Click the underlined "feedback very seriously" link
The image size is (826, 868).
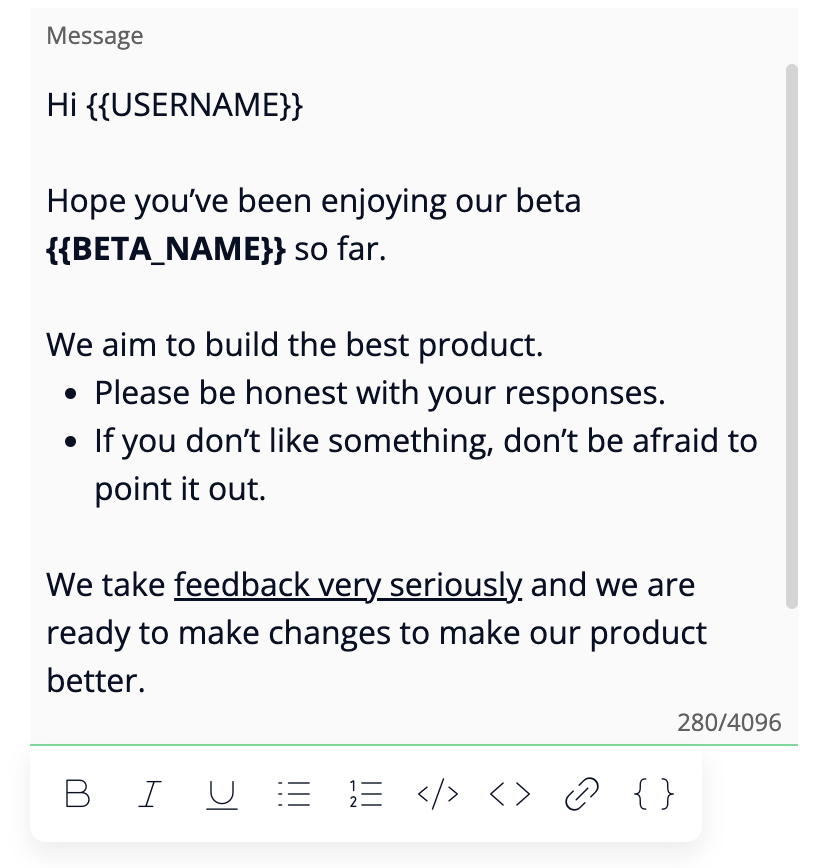(x=348, y=585)
